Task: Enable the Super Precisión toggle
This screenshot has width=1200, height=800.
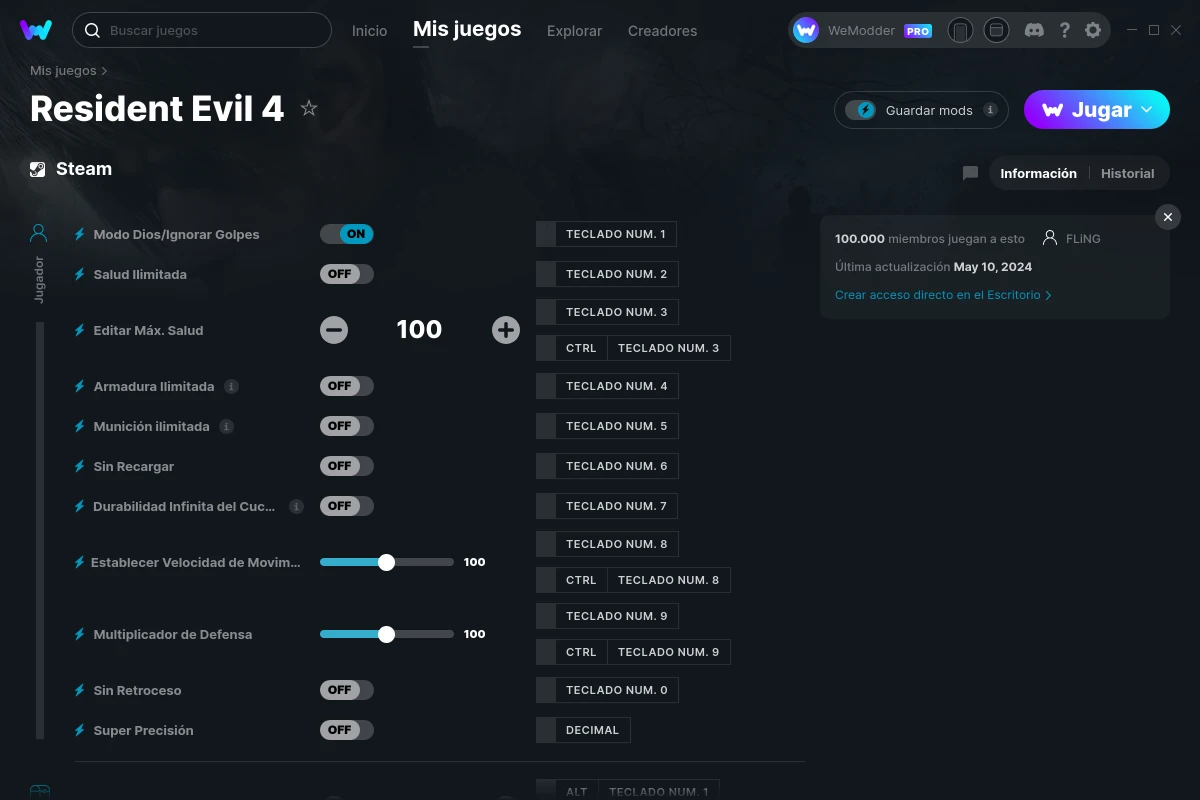Action: click(347, 730)
